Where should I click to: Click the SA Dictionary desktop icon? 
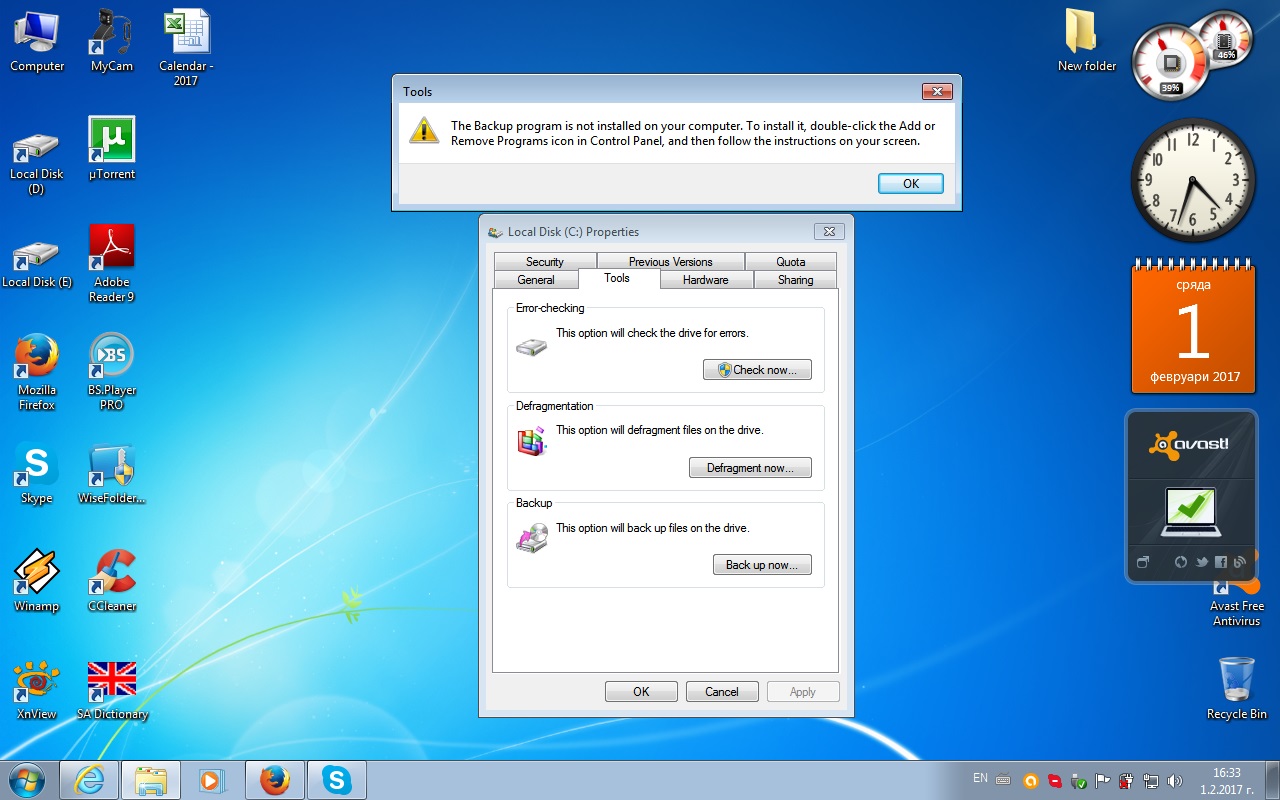pos(112,689)
